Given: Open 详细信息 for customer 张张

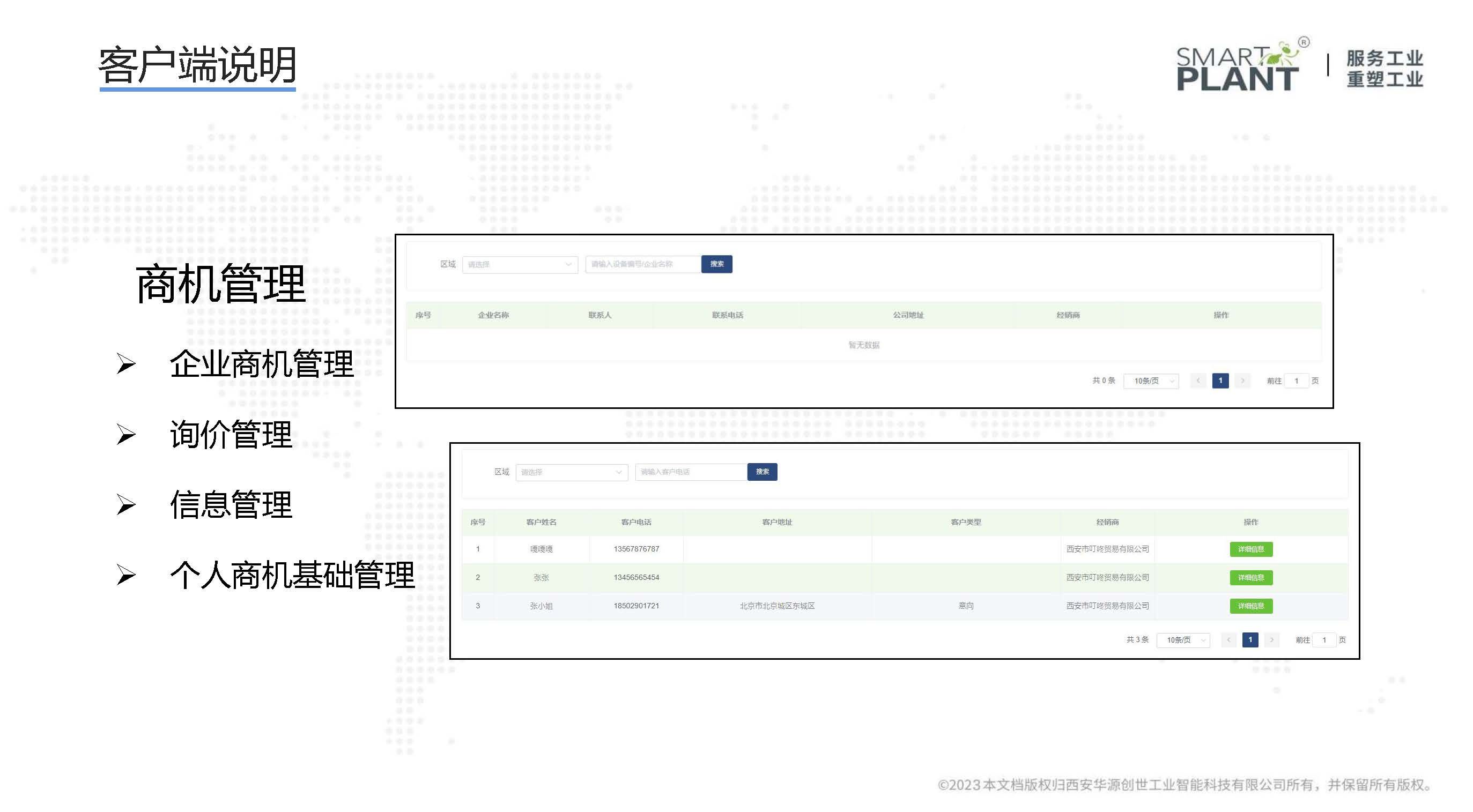Looking at the screenshot, I should (x=1250, y=578).
